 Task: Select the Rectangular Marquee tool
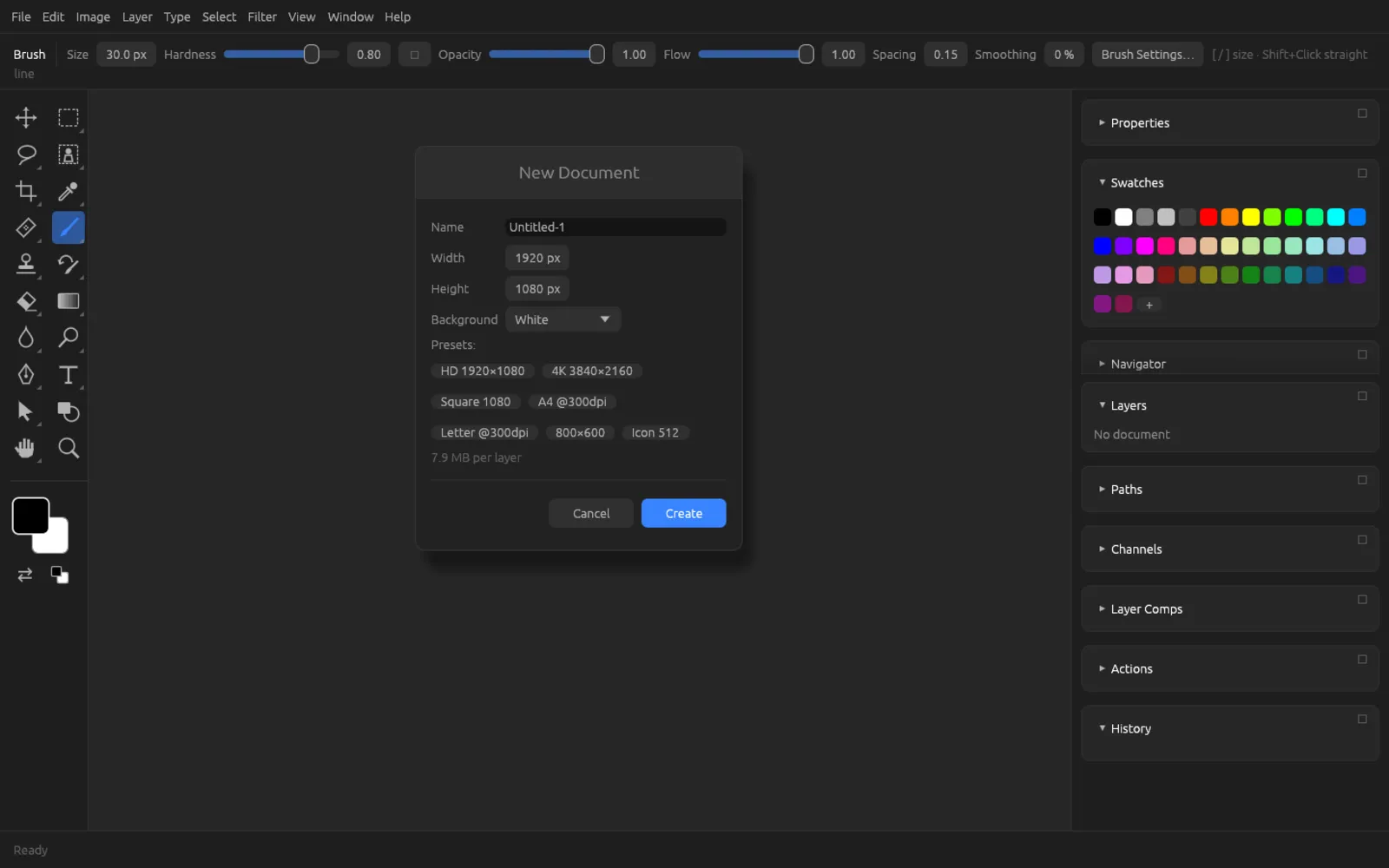tap(68, 117)
